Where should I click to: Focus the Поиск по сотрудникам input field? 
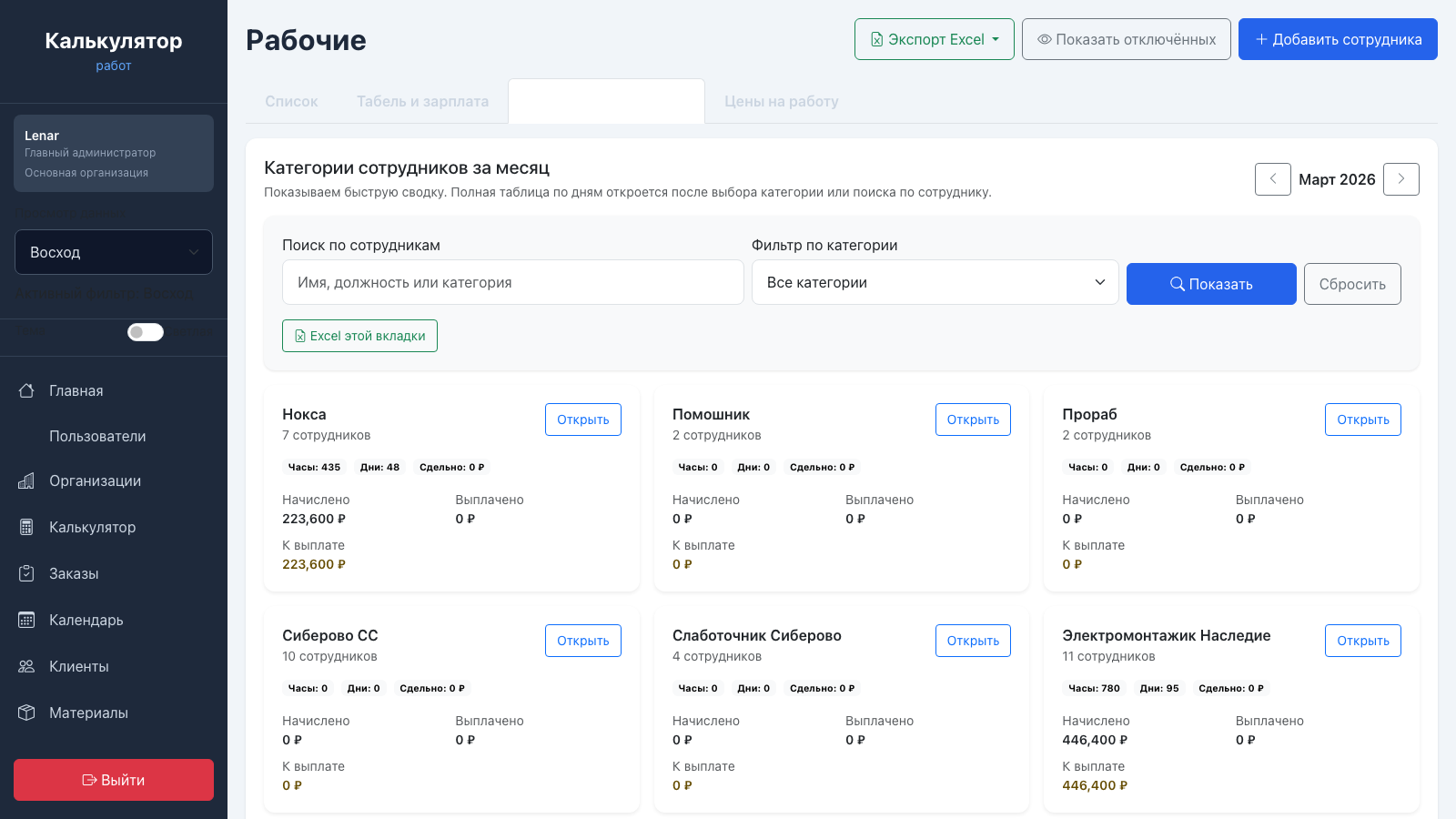pos(512,282)
